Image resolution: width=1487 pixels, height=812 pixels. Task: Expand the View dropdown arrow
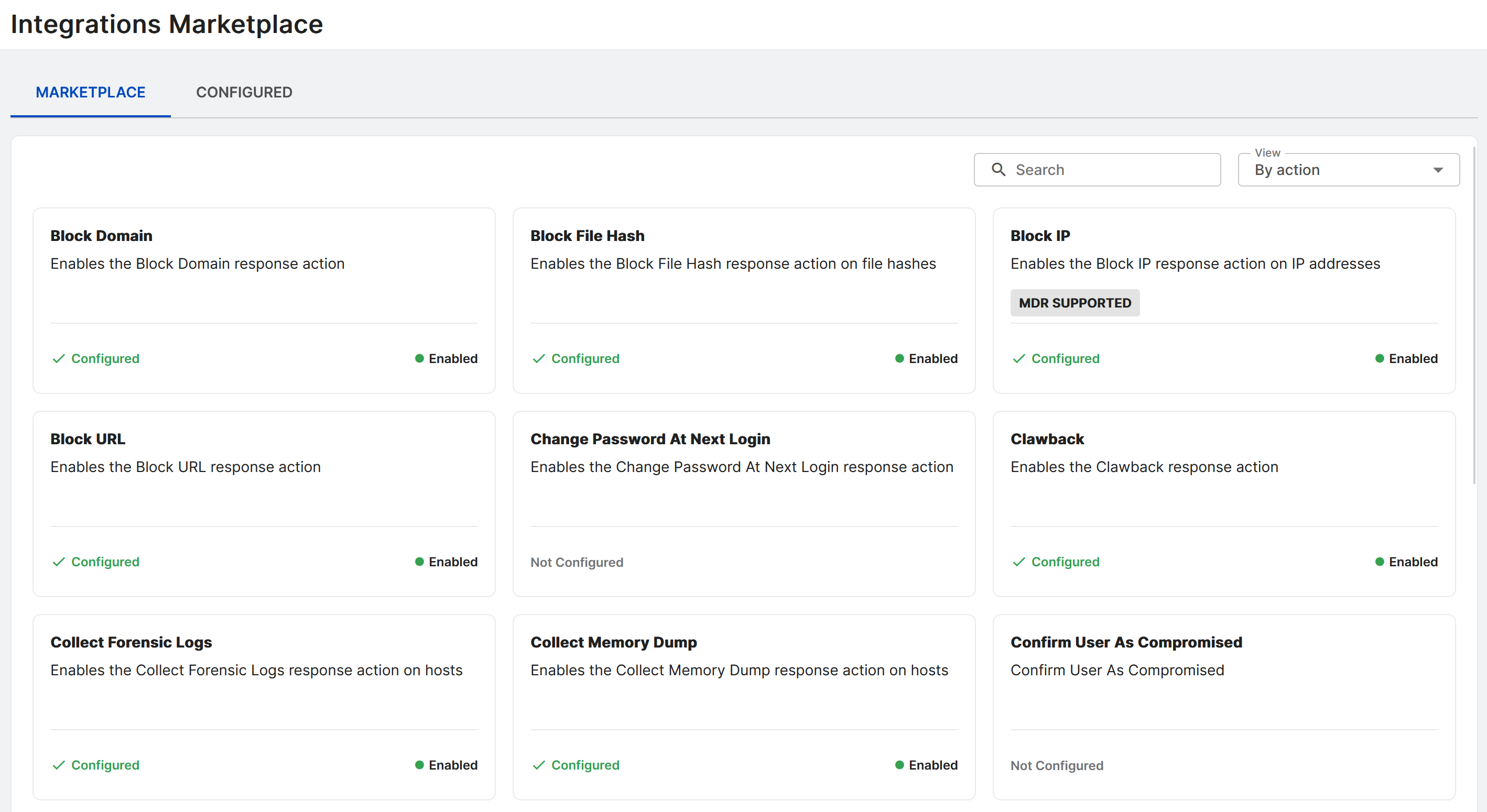point(1438,170)
